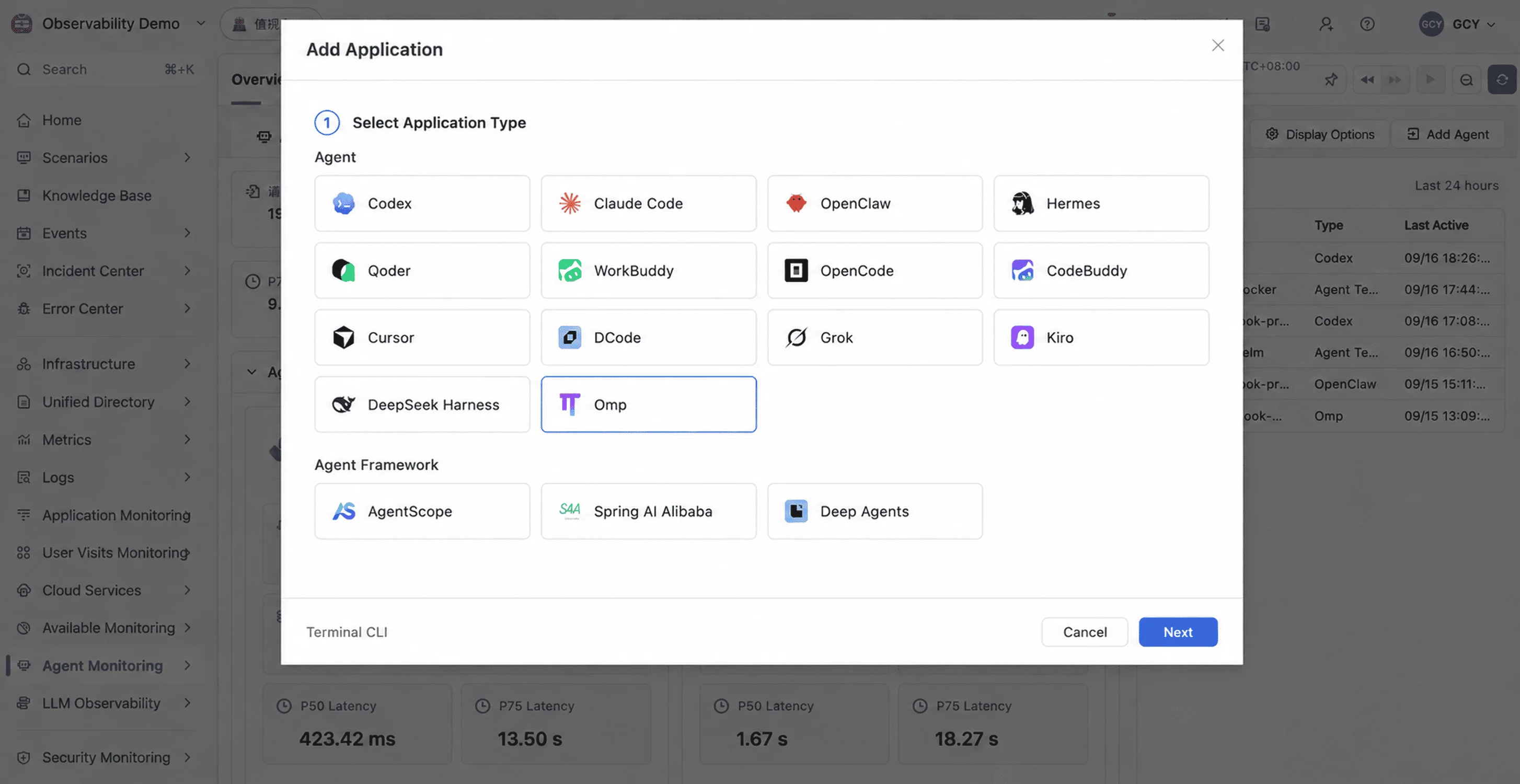Go to Application Monitoring

pyautogui.click(x=105, y=515)
